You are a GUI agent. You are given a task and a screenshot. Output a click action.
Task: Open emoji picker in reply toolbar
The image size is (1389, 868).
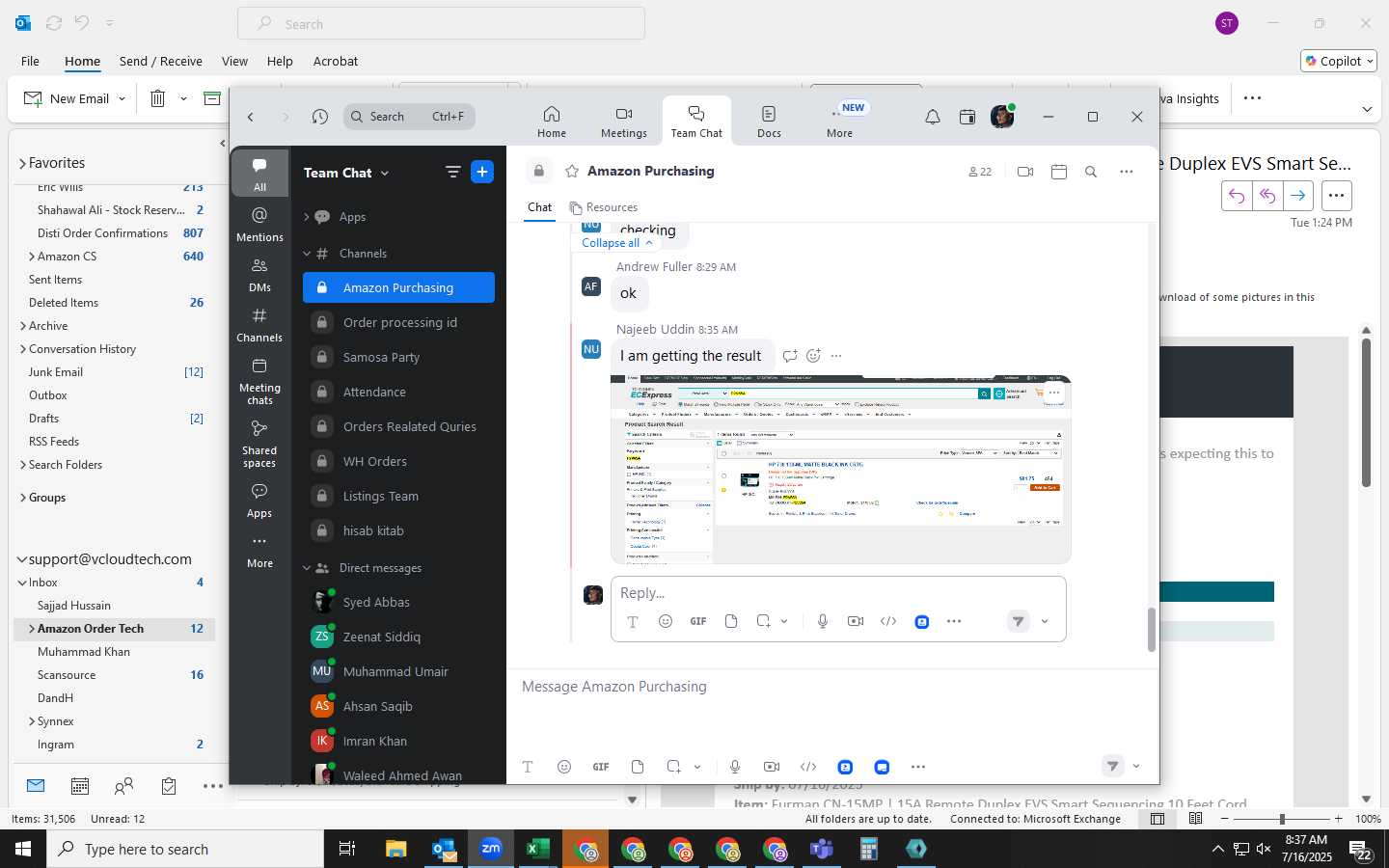pyautogui.click(x=665, y=621)
